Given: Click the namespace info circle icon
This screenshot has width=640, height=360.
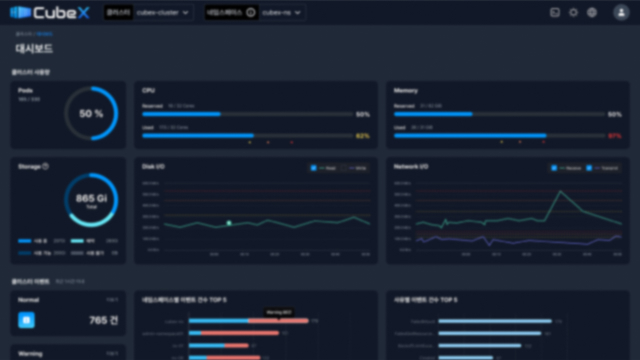Looking at the screenshot, I should point(251,13).
